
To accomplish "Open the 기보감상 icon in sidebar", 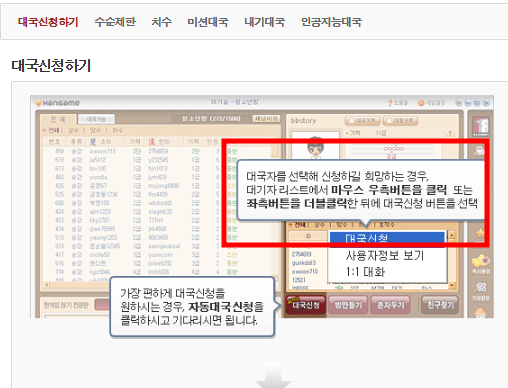I will pyautogui.click(x=480, y=291).
